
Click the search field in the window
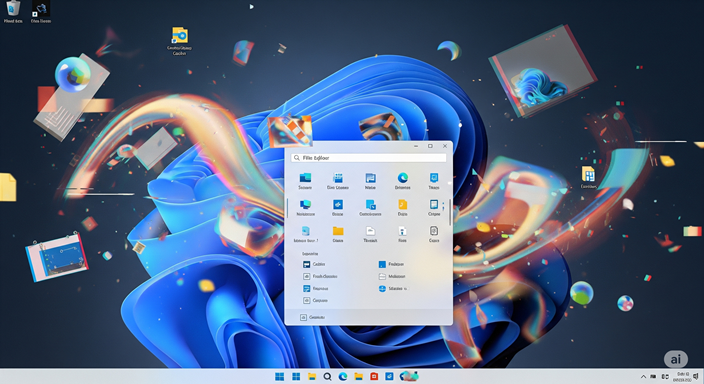369,158
